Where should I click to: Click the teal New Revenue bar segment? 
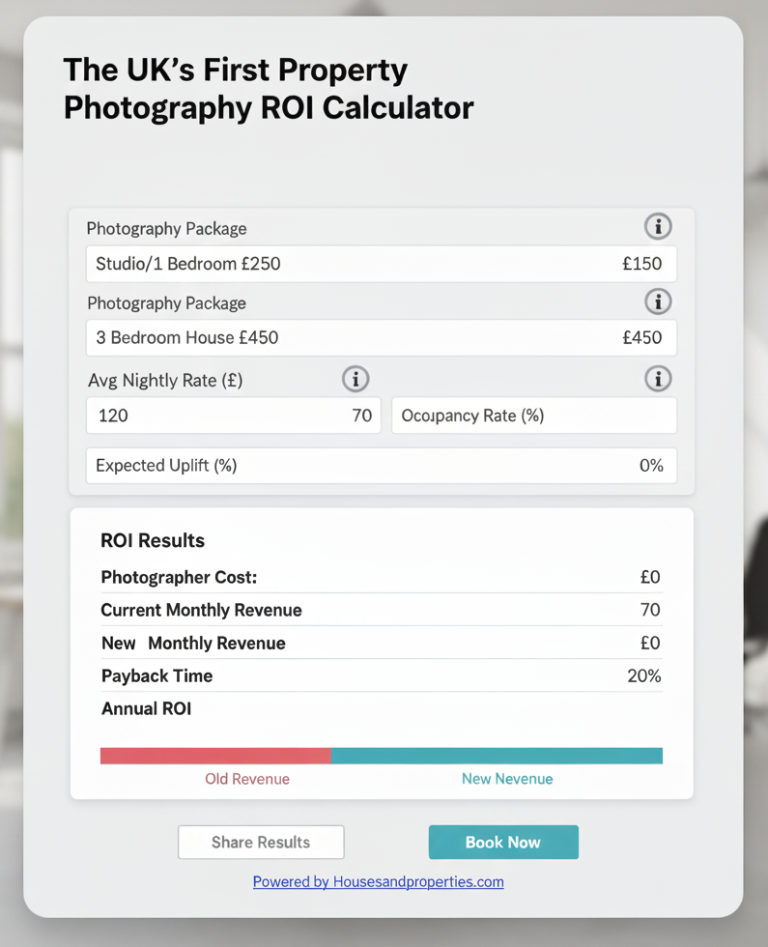[496, 756]
